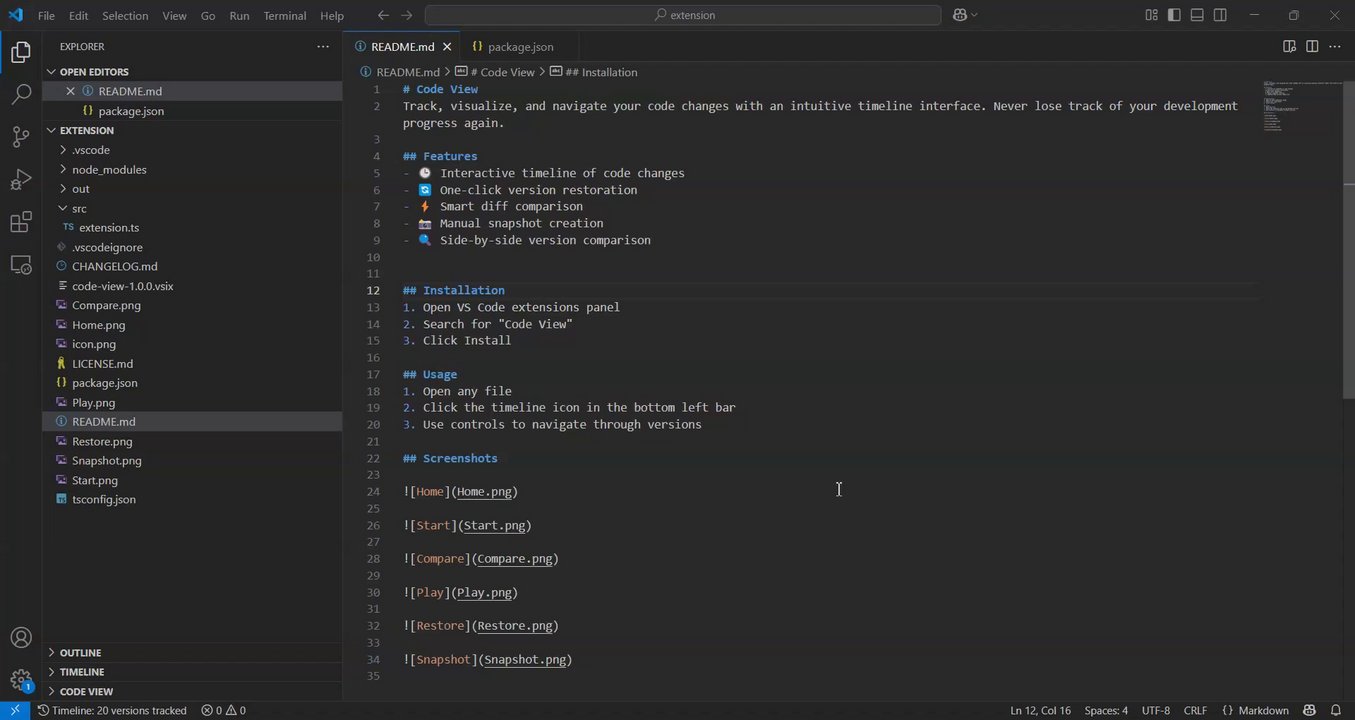The image size is (1355, 720).
Task: Collapse the Open Editors section
Action: pyautogui.click(x=192, y=72)
